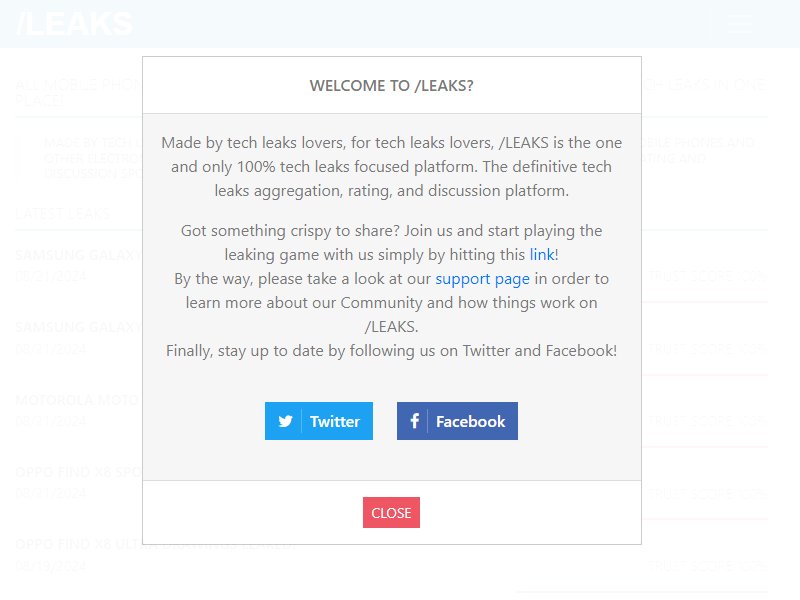Viewport: 800px width, 600px height.
Task: Click the Facebook 'f' logo icon
Action: coord(414,421)
